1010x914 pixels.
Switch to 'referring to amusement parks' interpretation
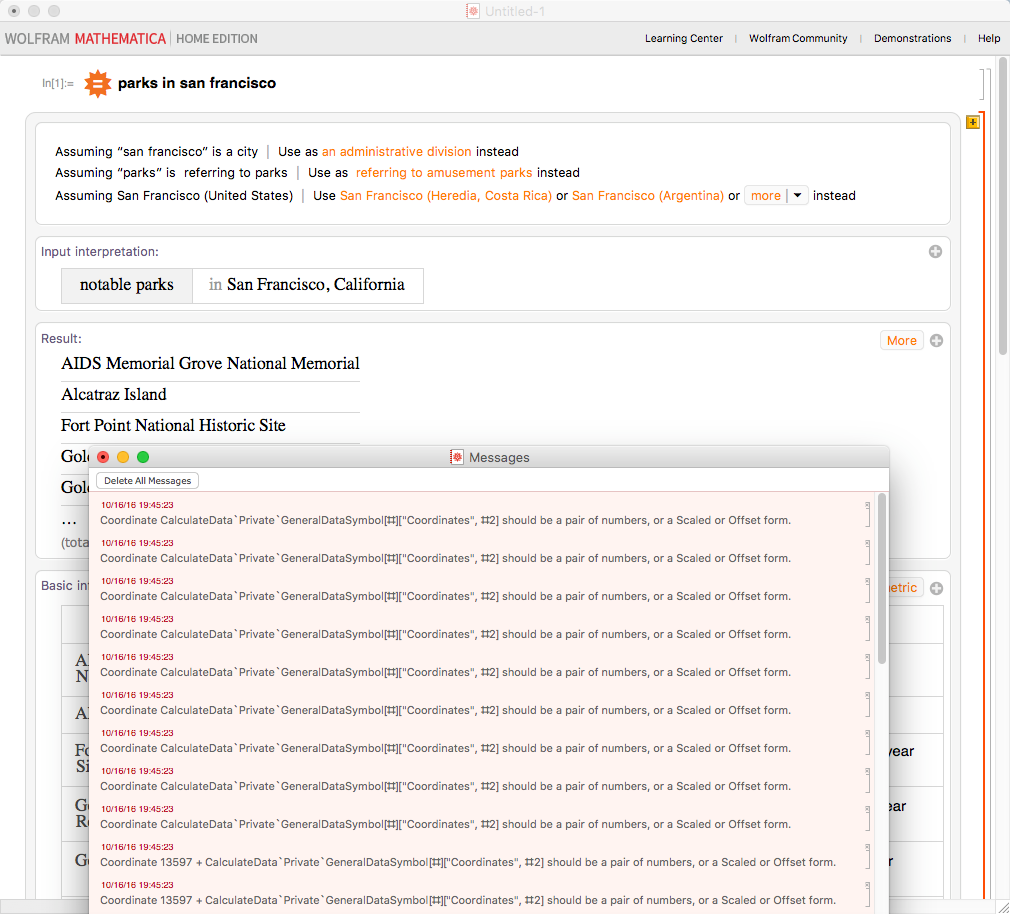pos(444,173)
